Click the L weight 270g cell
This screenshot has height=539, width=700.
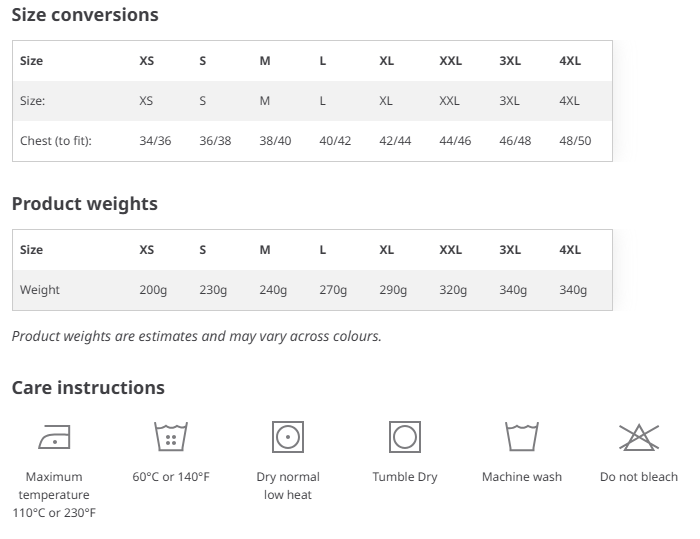[x=333, y=290]
